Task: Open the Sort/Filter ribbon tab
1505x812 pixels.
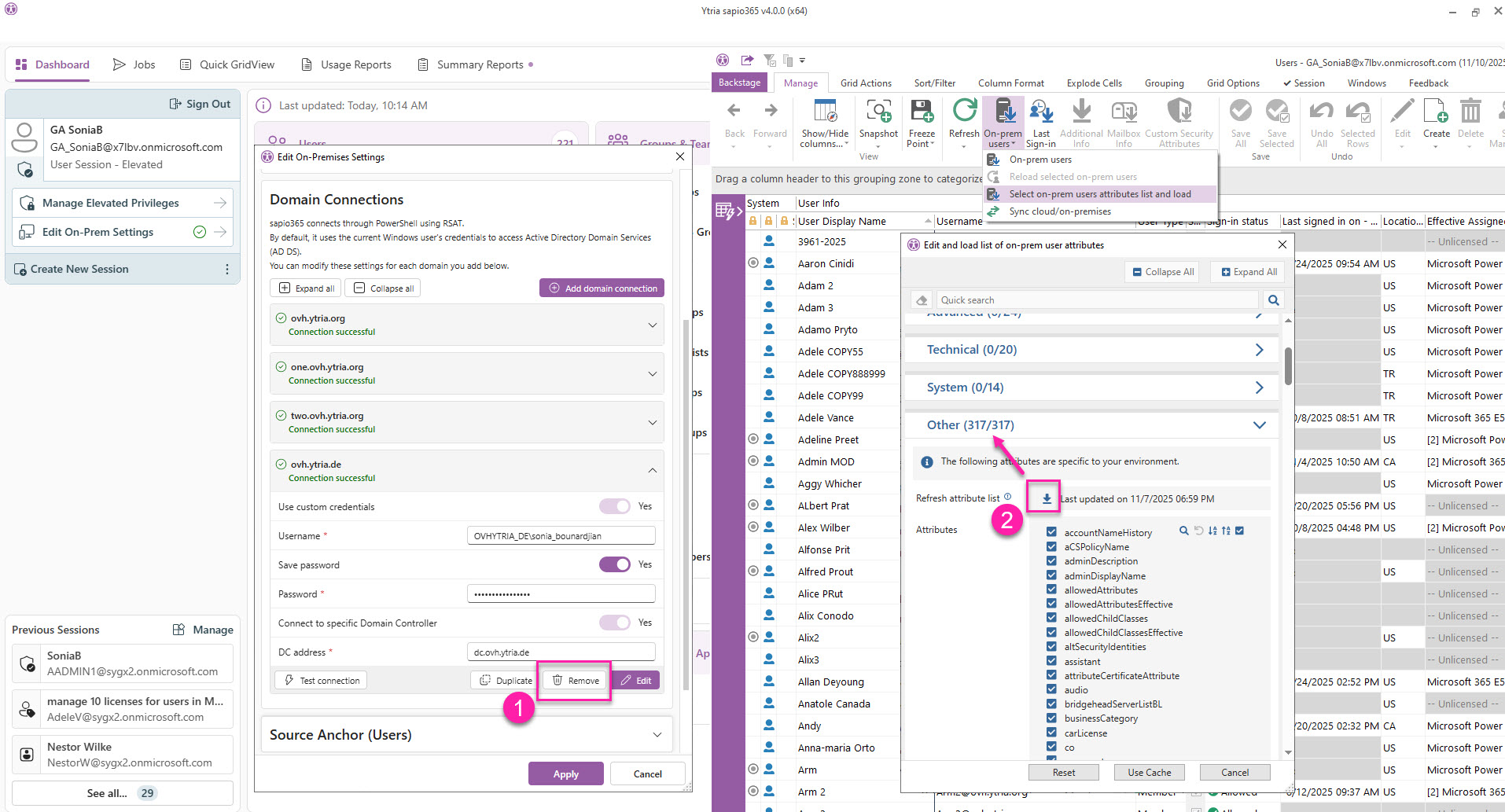Action: (935, 83)
